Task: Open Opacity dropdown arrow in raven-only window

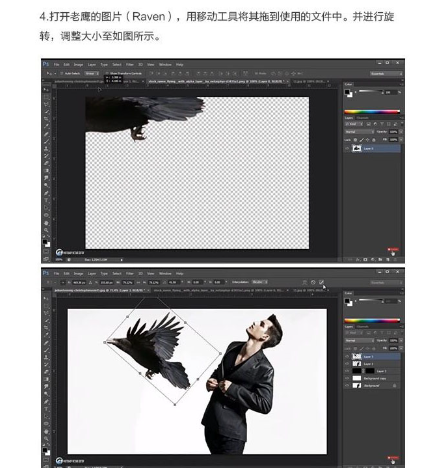Action: click(401, 132)
